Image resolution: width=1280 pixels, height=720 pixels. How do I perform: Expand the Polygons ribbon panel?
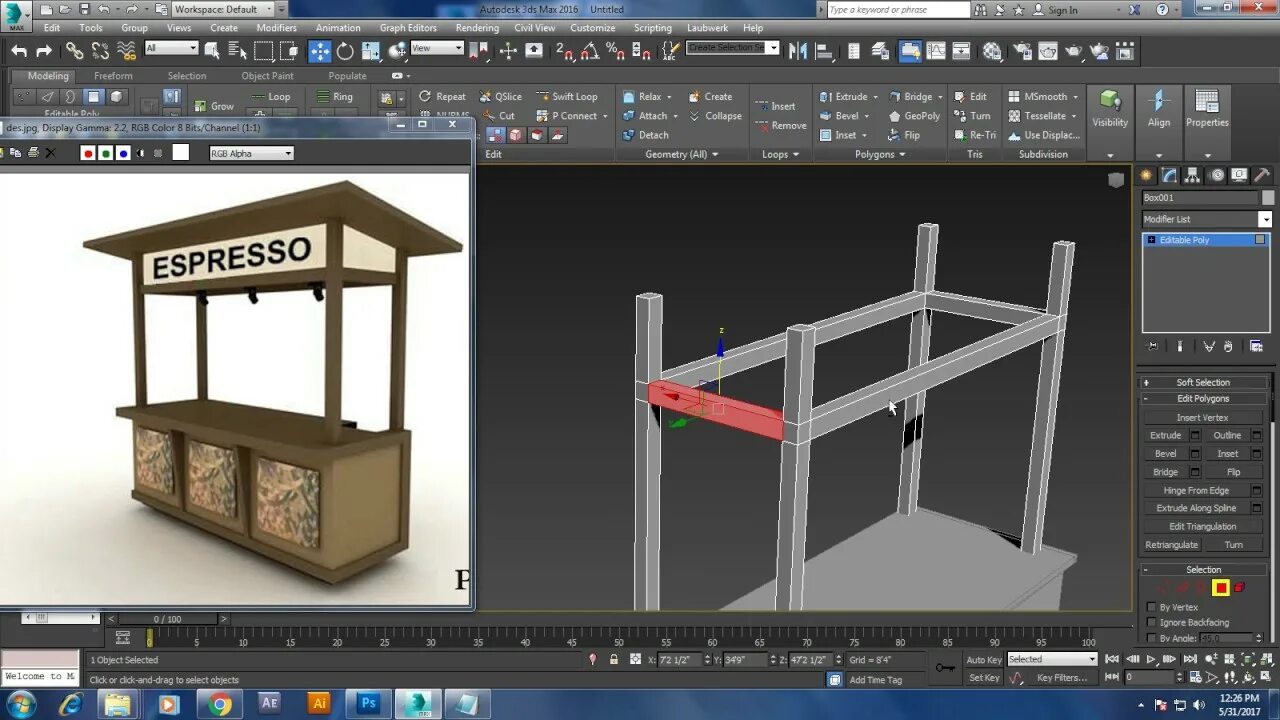[880, 154]
